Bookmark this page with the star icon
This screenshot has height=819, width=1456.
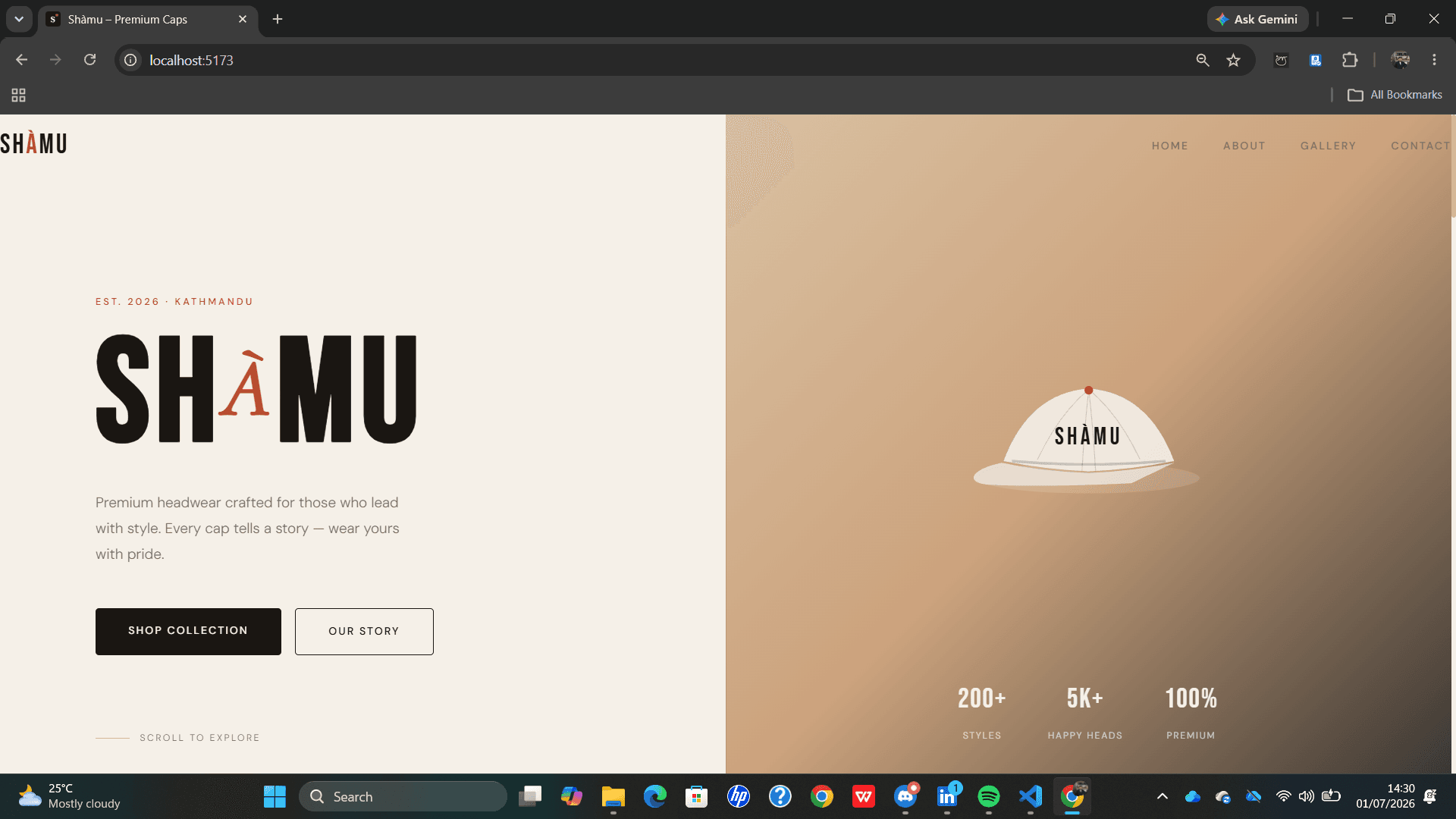click(x=1234, y=60)
